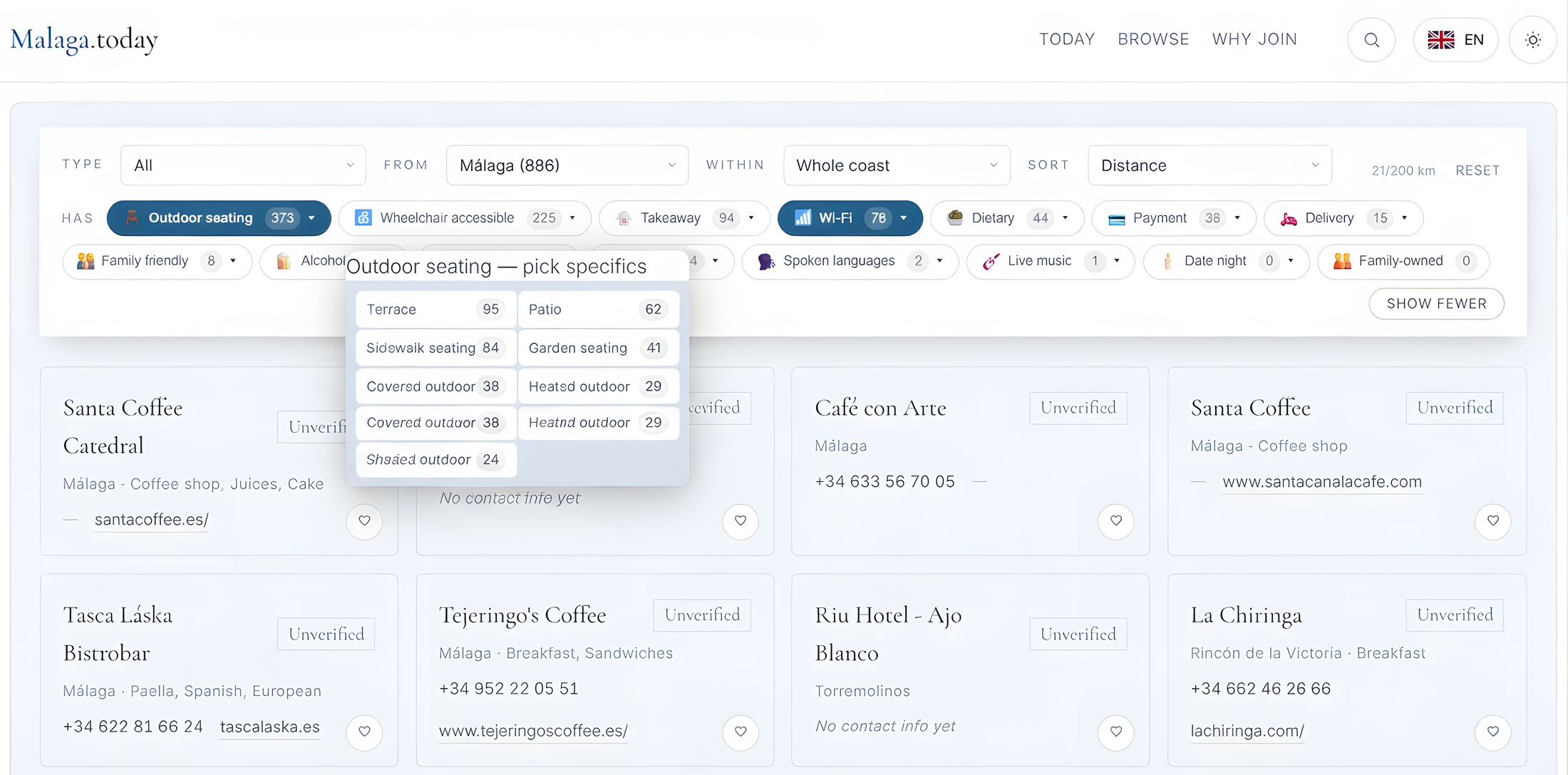
Task: Open the From dropdown Málaga (886)
Action: pos(567,165)
